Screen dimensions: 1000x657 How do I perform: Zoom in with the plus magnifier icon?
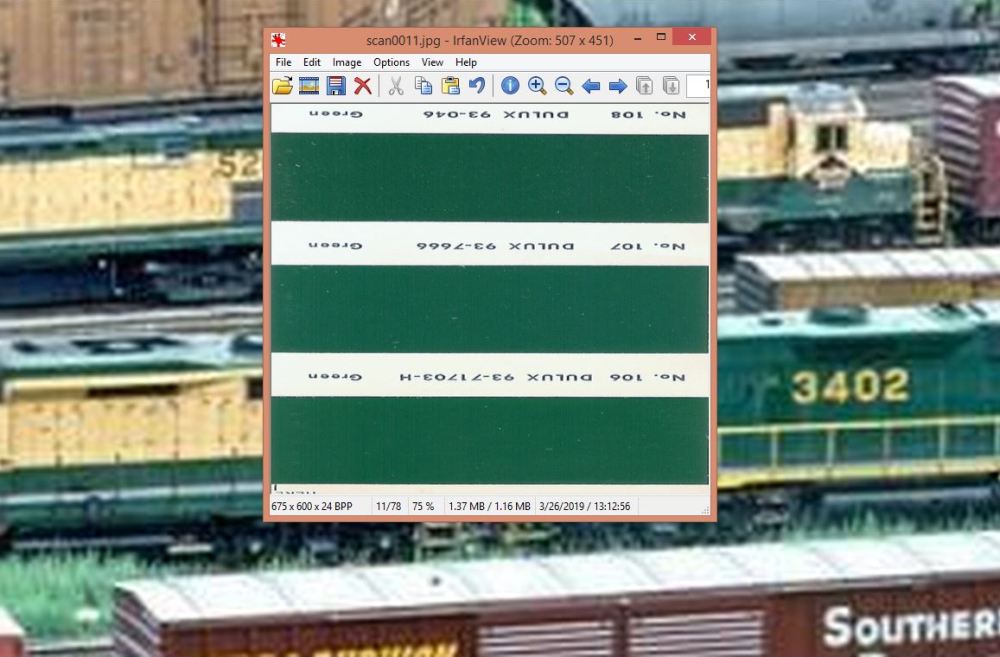[x=537, y=85]
